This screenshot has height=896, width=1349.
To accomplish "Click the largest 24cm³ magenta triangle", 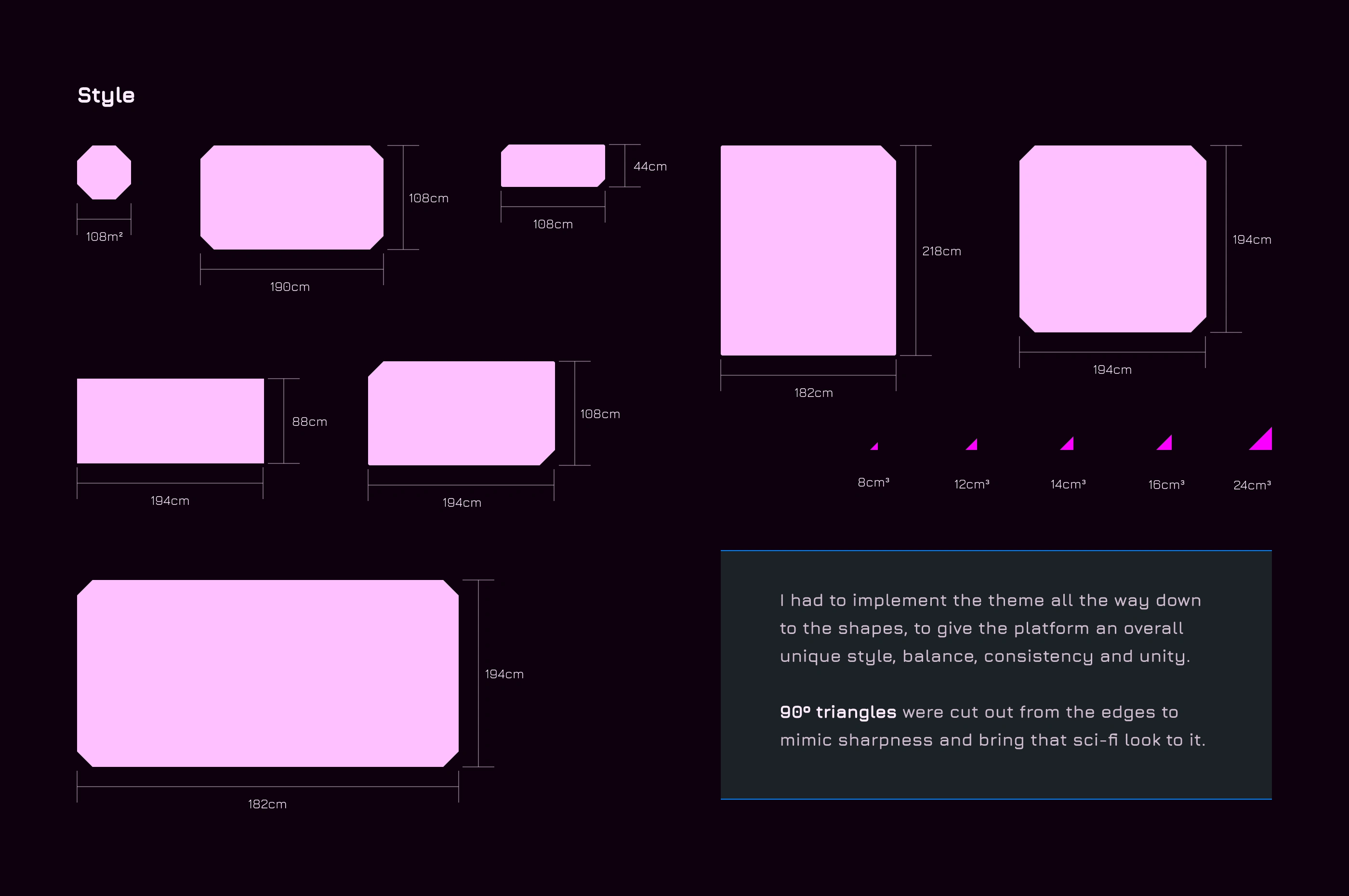I will point(1264,442).
